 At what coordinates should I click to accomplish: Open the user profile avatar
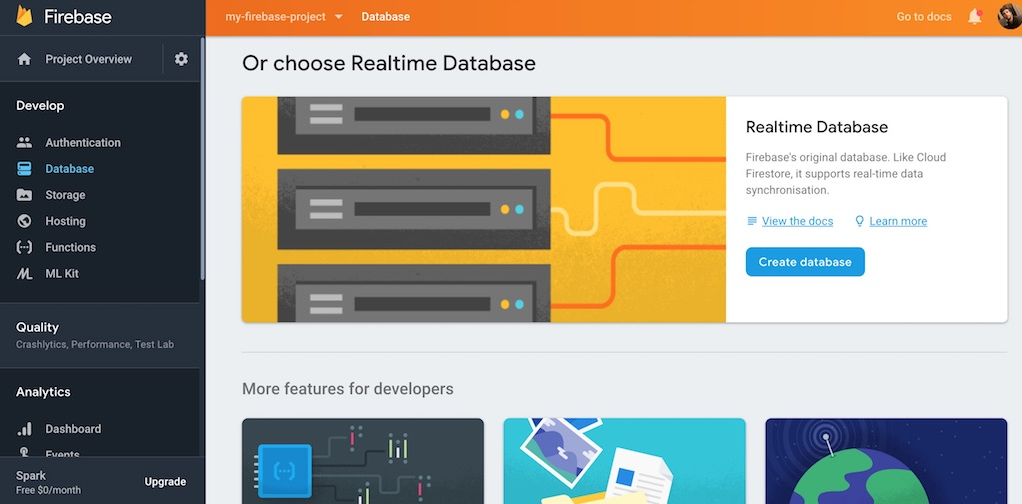(1010, 17)
